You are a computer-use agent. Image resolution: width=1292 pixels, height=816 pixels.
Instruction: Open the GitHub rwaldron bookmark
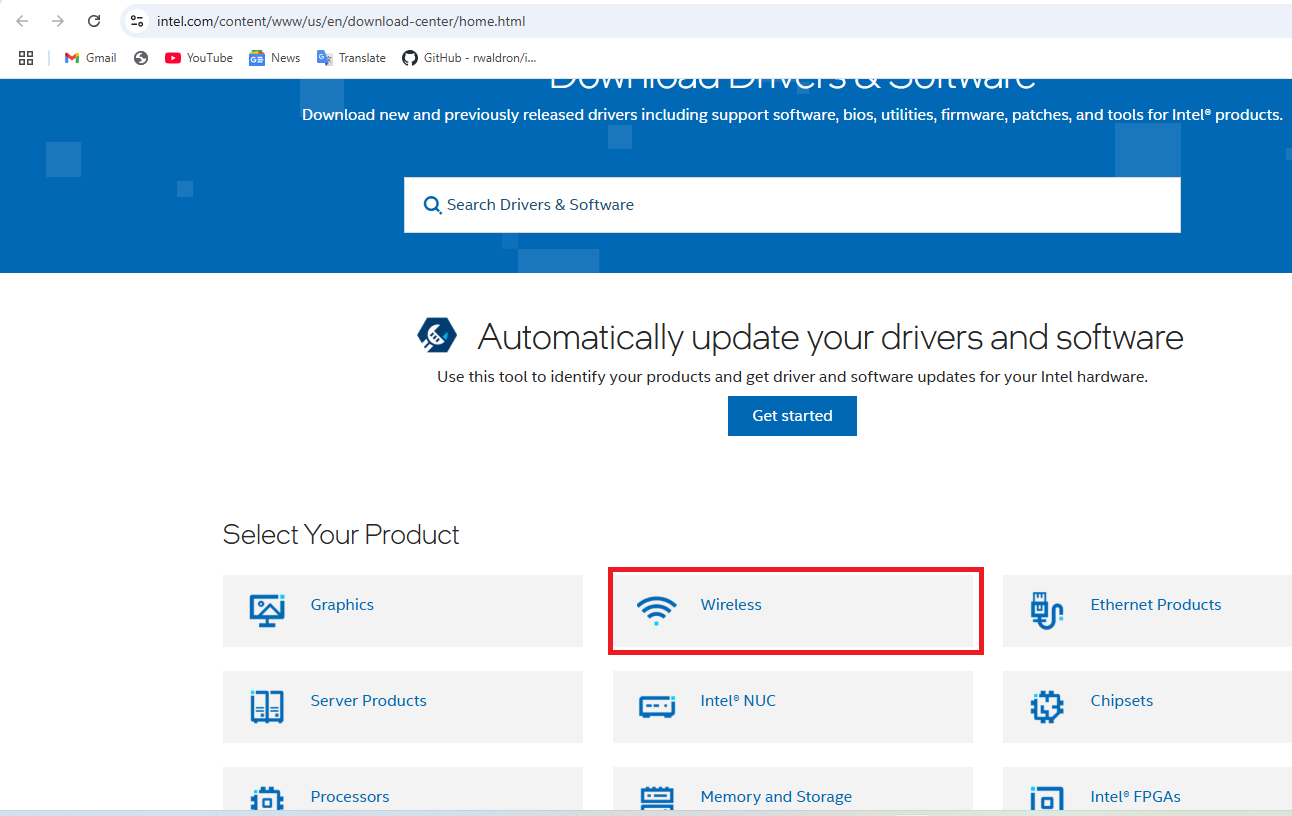pyautogui.click(x=469, y=58)
